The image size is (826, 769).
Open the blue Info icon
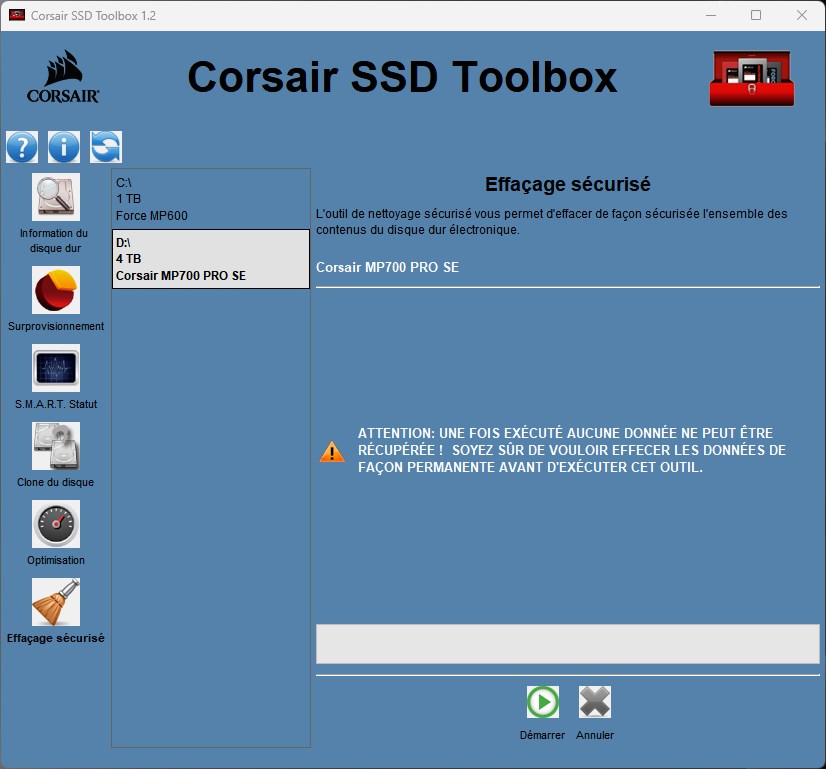click(x=64, y=147)
